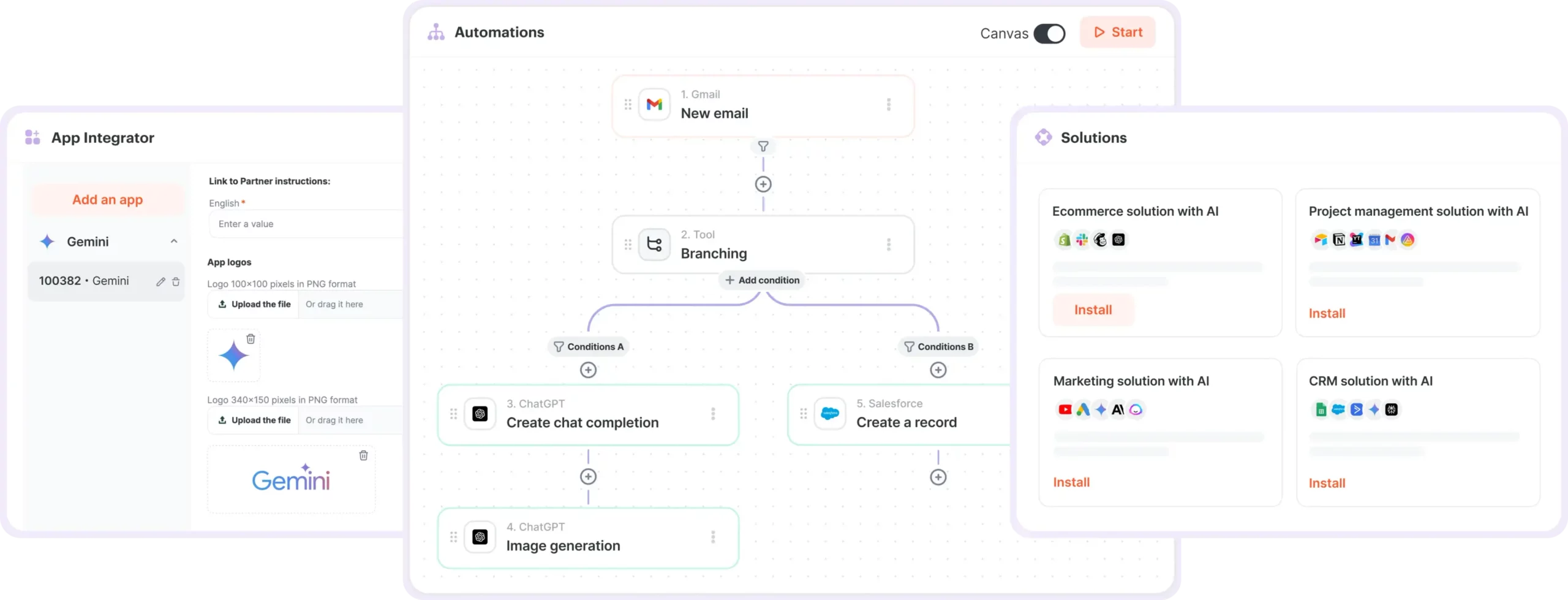This screenshot has width=1568, height=600.
Task: Select the Conditions B branch label
Action: click(x=938, y=347)
